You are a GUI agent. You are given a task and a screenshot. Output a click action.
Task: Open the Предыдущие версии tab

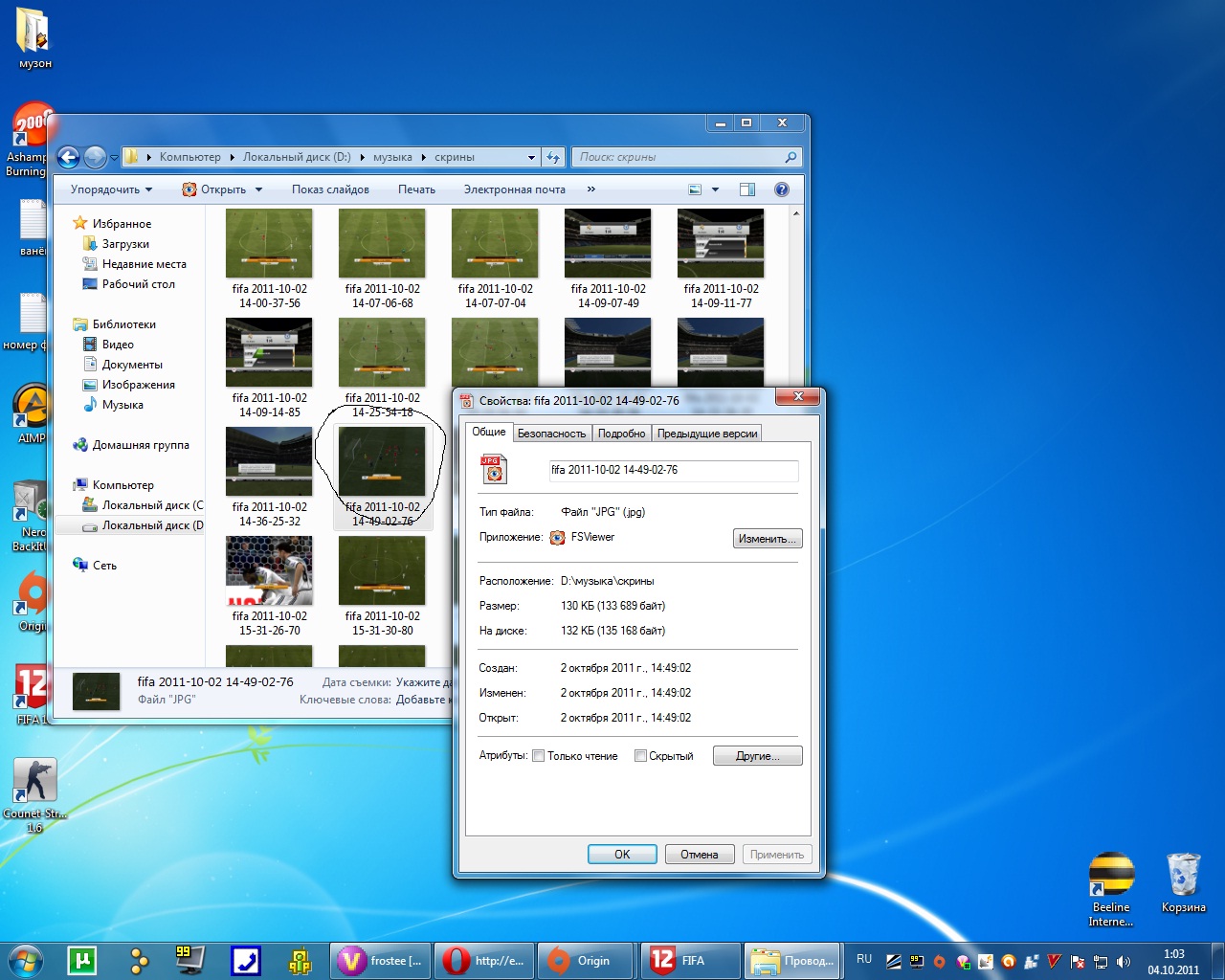click(x=707, y=434)
